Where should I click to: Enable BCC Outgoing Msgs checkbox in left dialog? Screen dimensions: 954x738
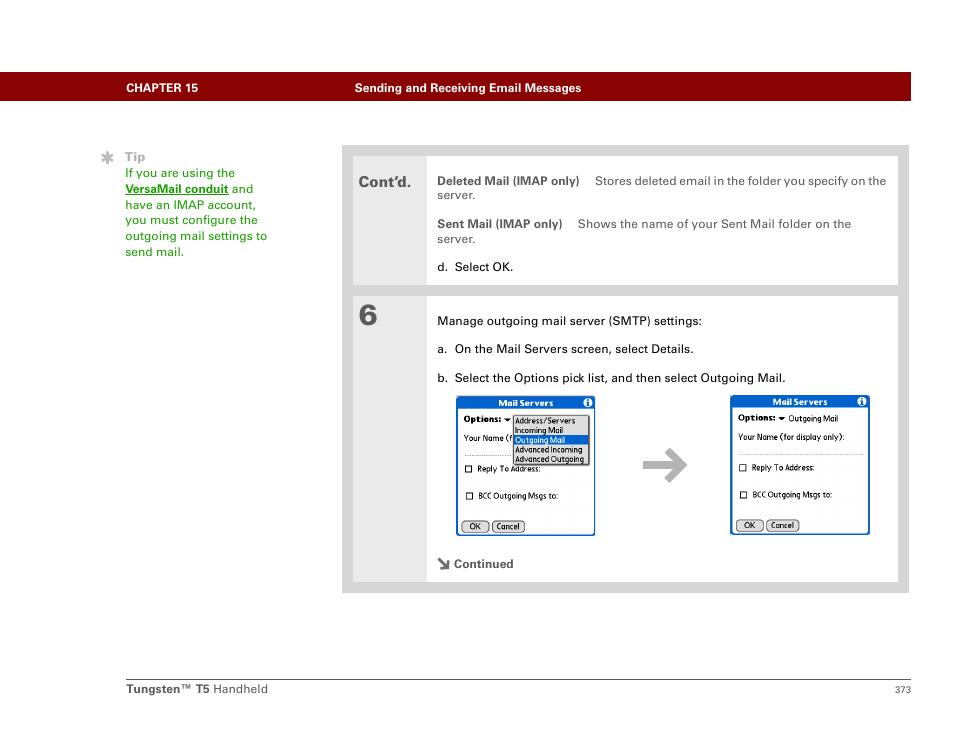pyautogui.click(x=469, y=496)
